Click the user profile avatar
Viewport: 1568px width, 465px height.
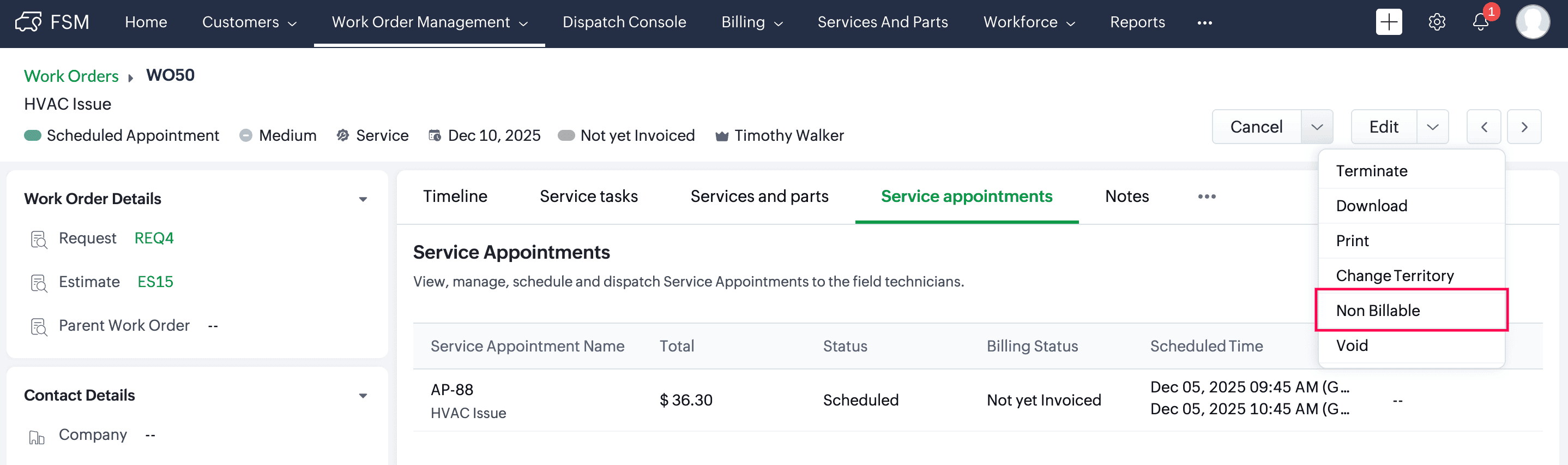1532,22
